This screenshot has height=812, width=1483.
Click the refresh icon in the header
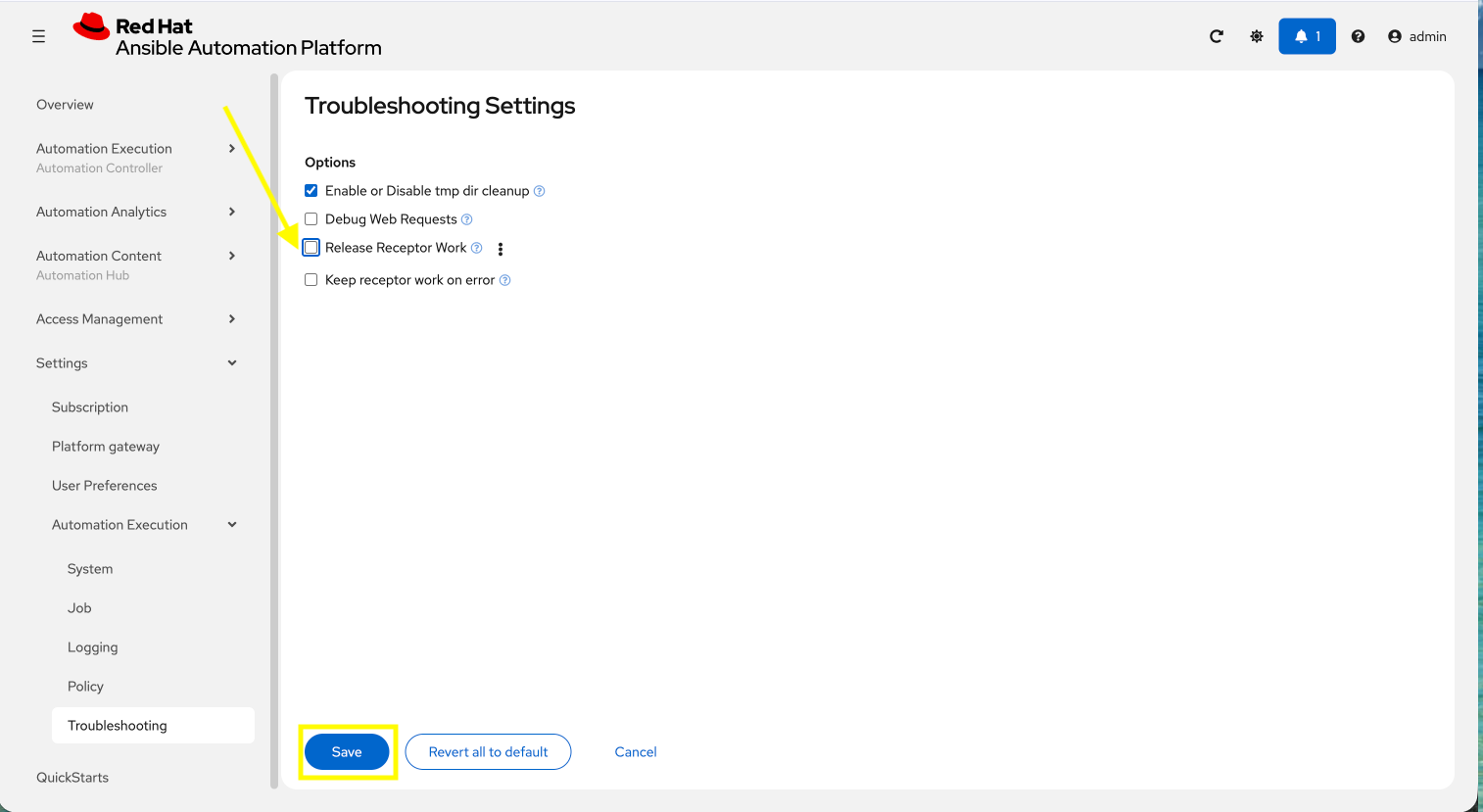pos(1216,36)
